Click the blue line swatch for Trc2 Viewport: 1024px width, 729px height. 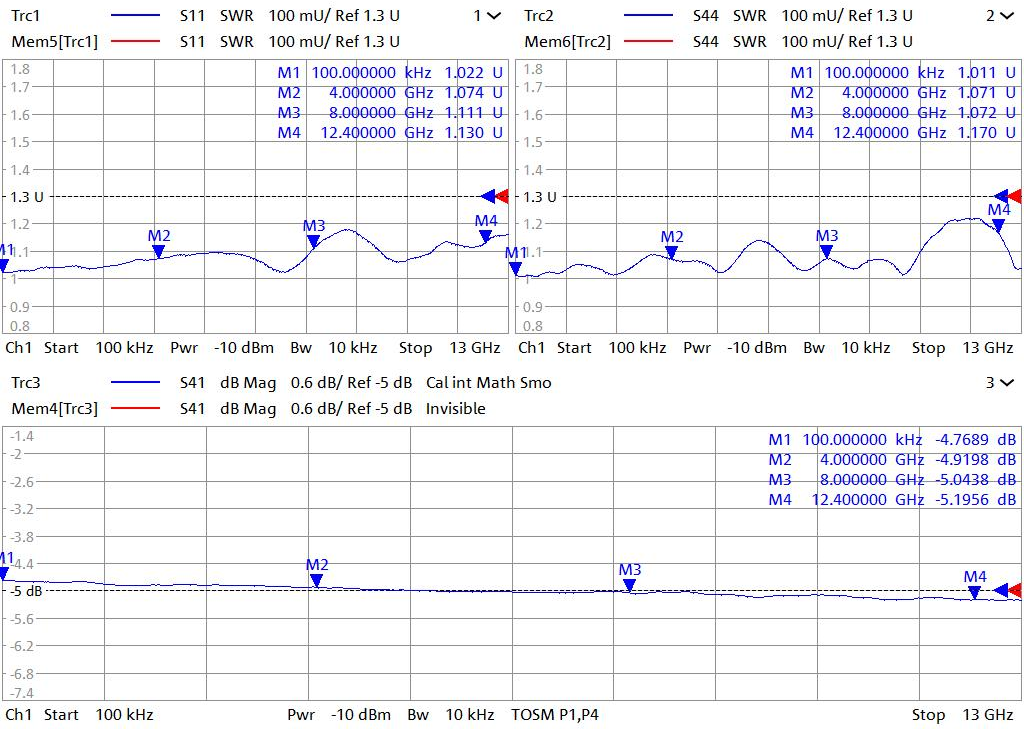pyautogui.click(x=648, y=16)
